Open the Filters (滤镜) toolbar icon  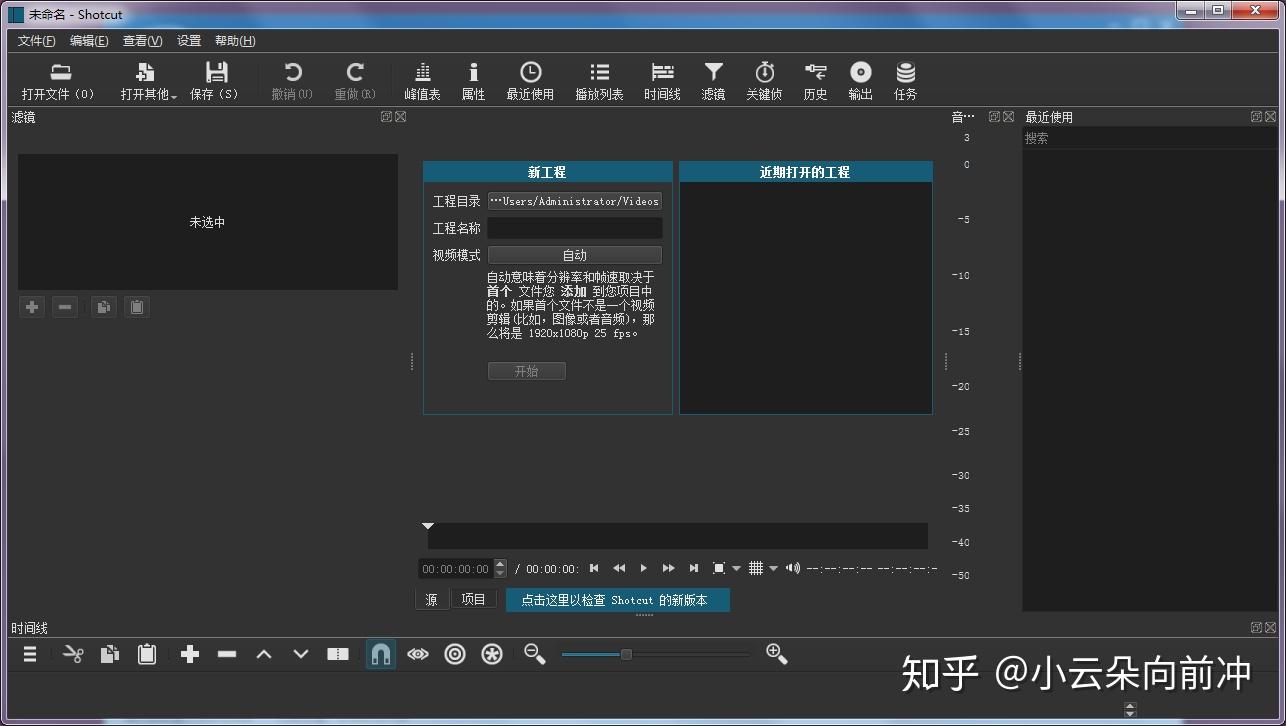coord(713,72)
